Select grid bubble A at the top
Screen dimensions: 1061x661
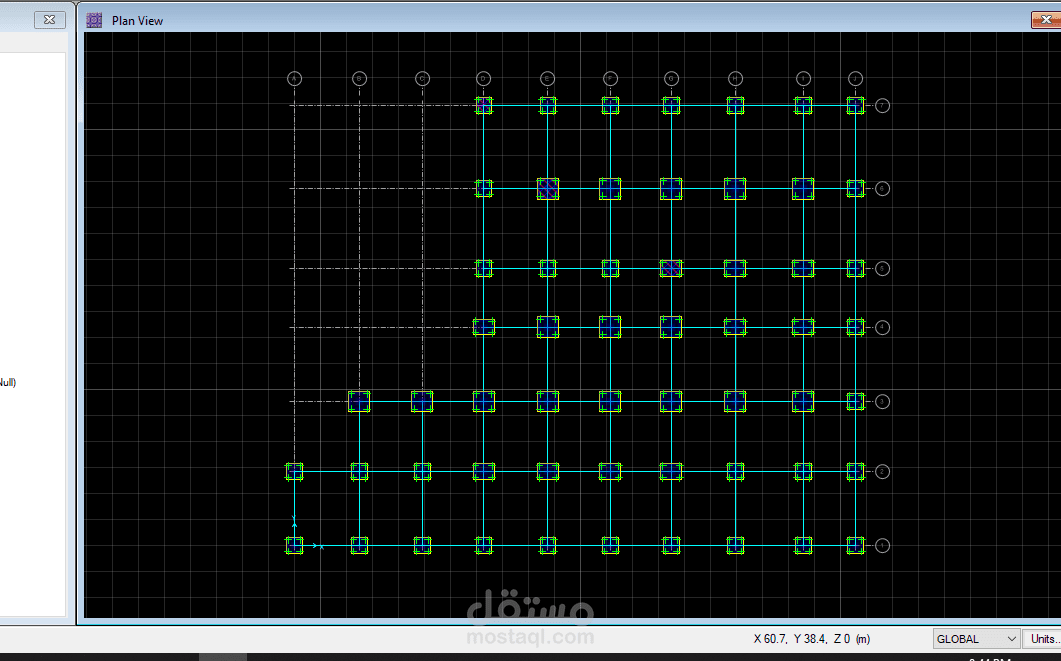tap(294, 79)
